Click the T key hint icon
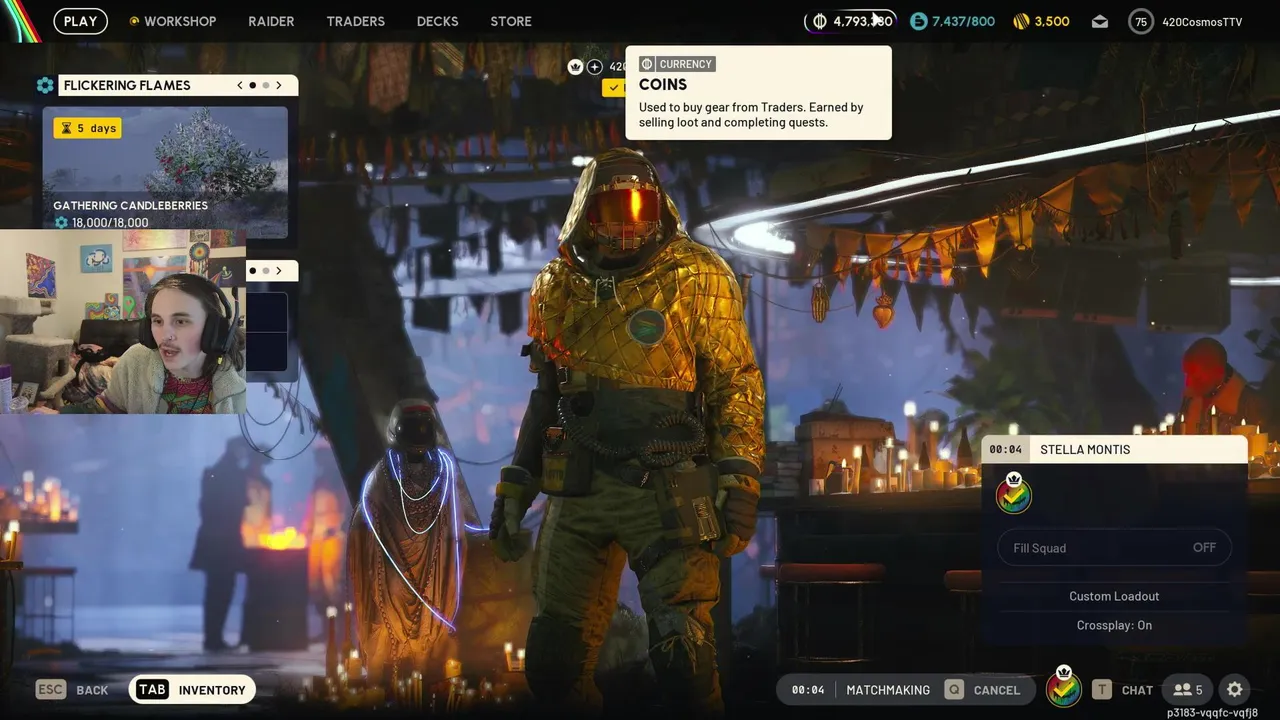This screenshot has height=720, width=1280. [1101, 690]
